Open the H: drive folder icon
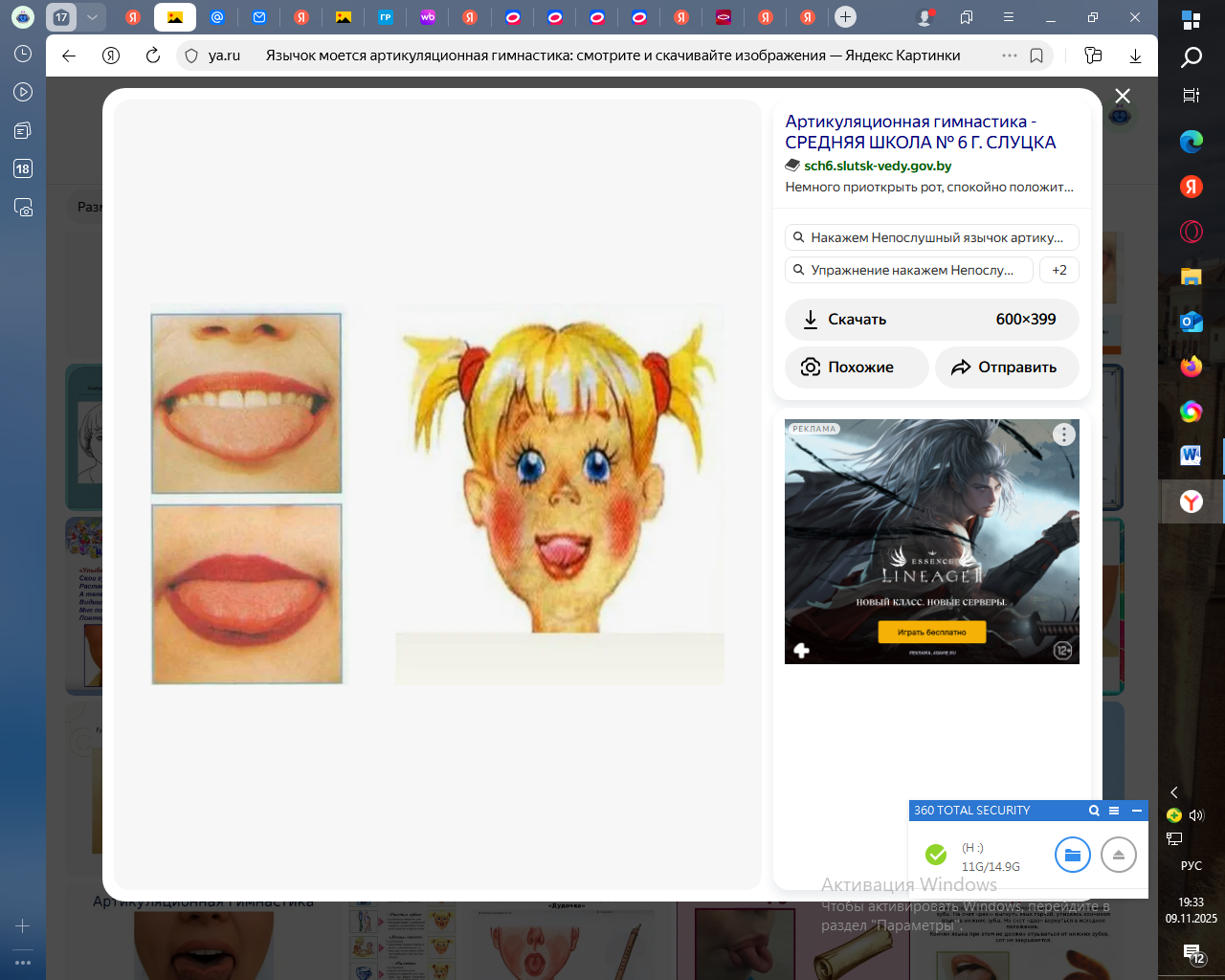 coord(1072,855)
